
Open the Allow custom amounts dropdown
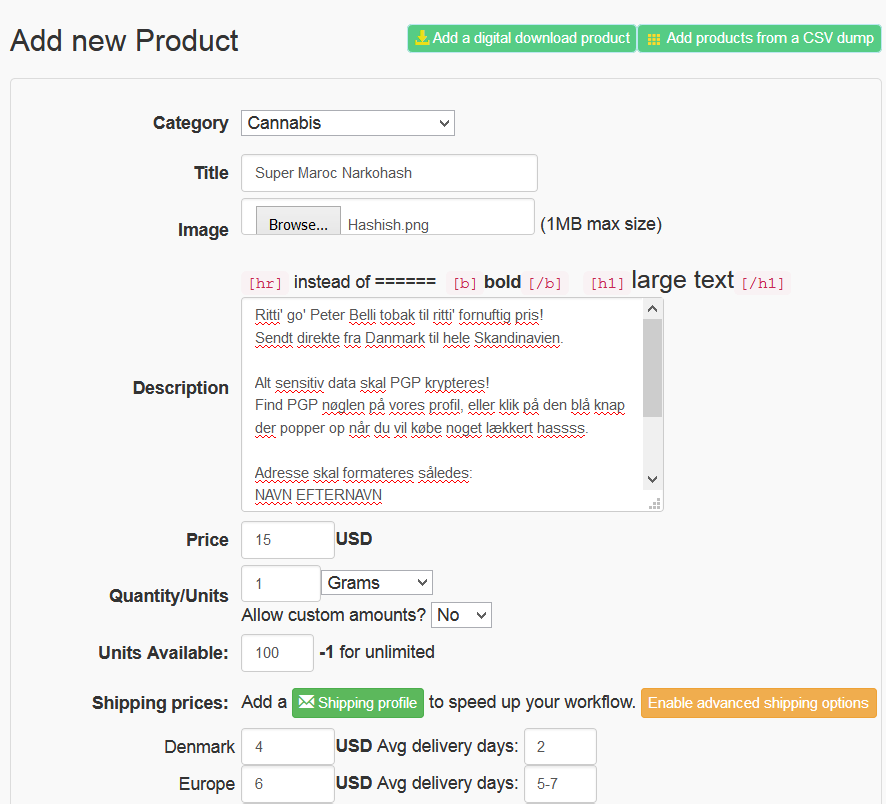click(461, 615)
